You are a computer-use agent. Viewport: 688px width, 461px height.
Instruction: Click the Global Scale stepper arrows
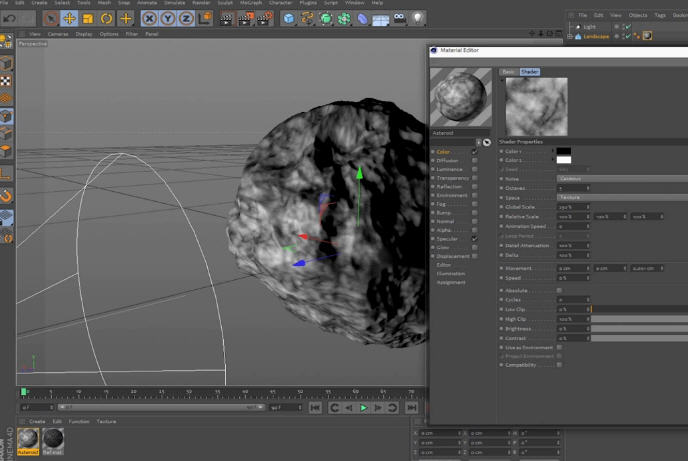[x=588, y=207]
